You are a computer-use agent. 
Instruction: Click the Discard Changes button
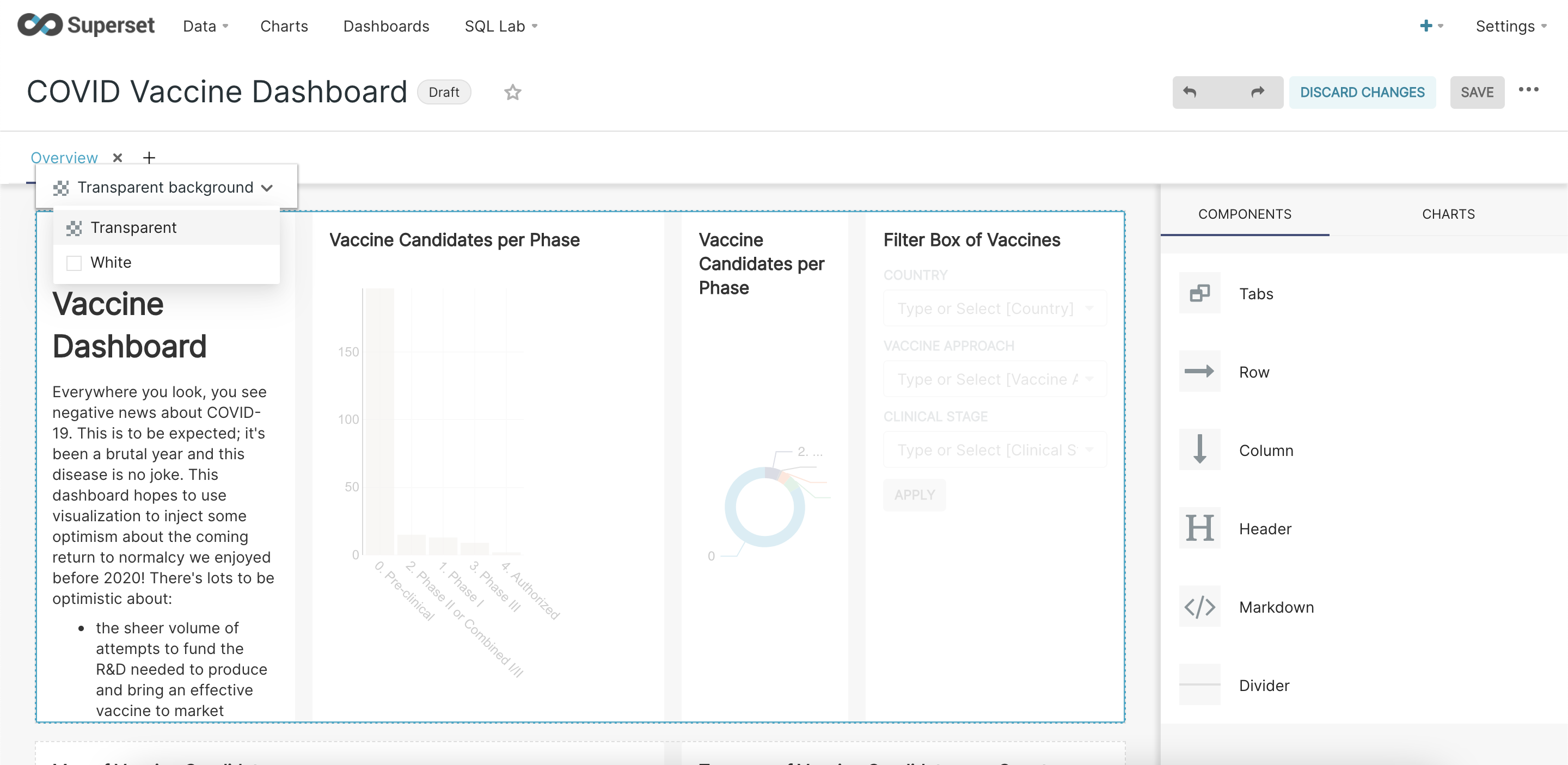(1362, 92)
